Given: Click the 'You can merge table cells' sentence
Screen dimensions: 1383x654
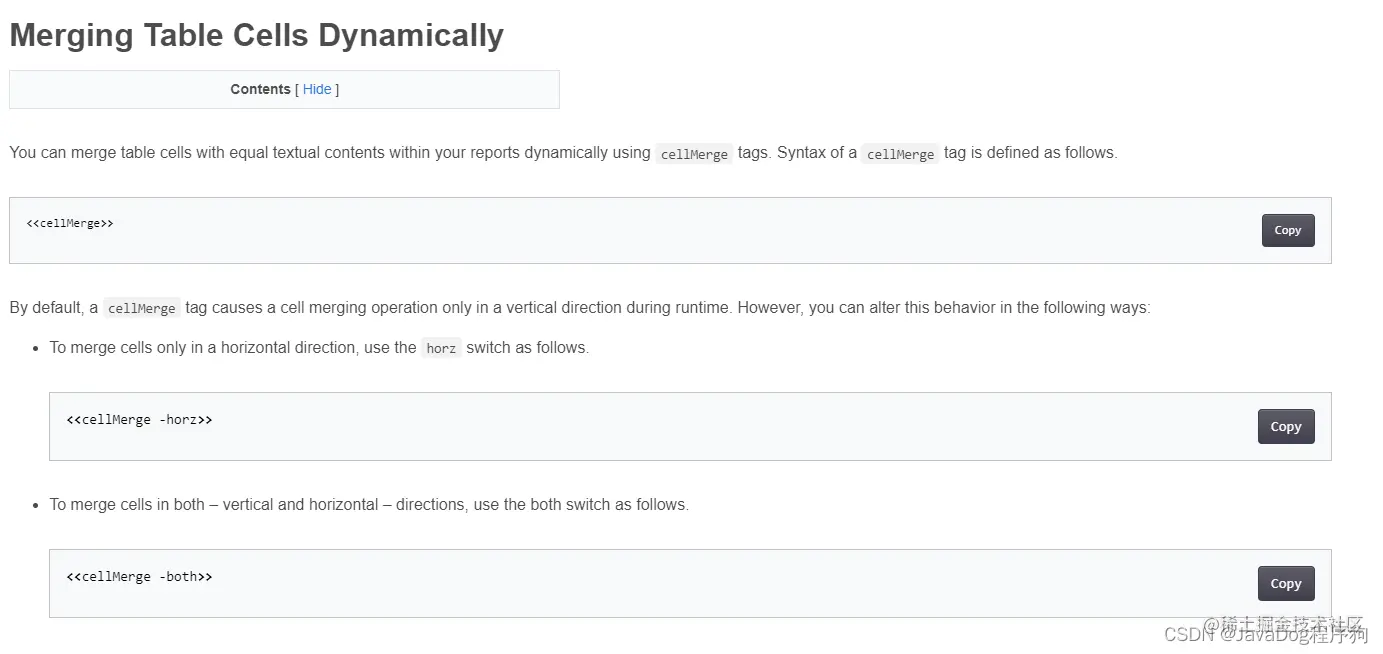Looking at the screenshot, I should 330,153.
